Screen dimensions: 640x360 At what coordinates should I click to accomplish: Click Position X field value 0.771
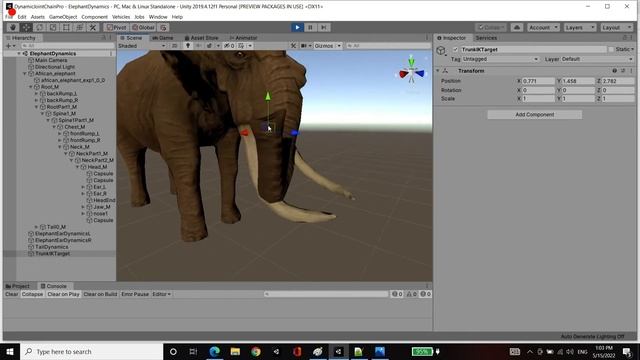[538, 81]
